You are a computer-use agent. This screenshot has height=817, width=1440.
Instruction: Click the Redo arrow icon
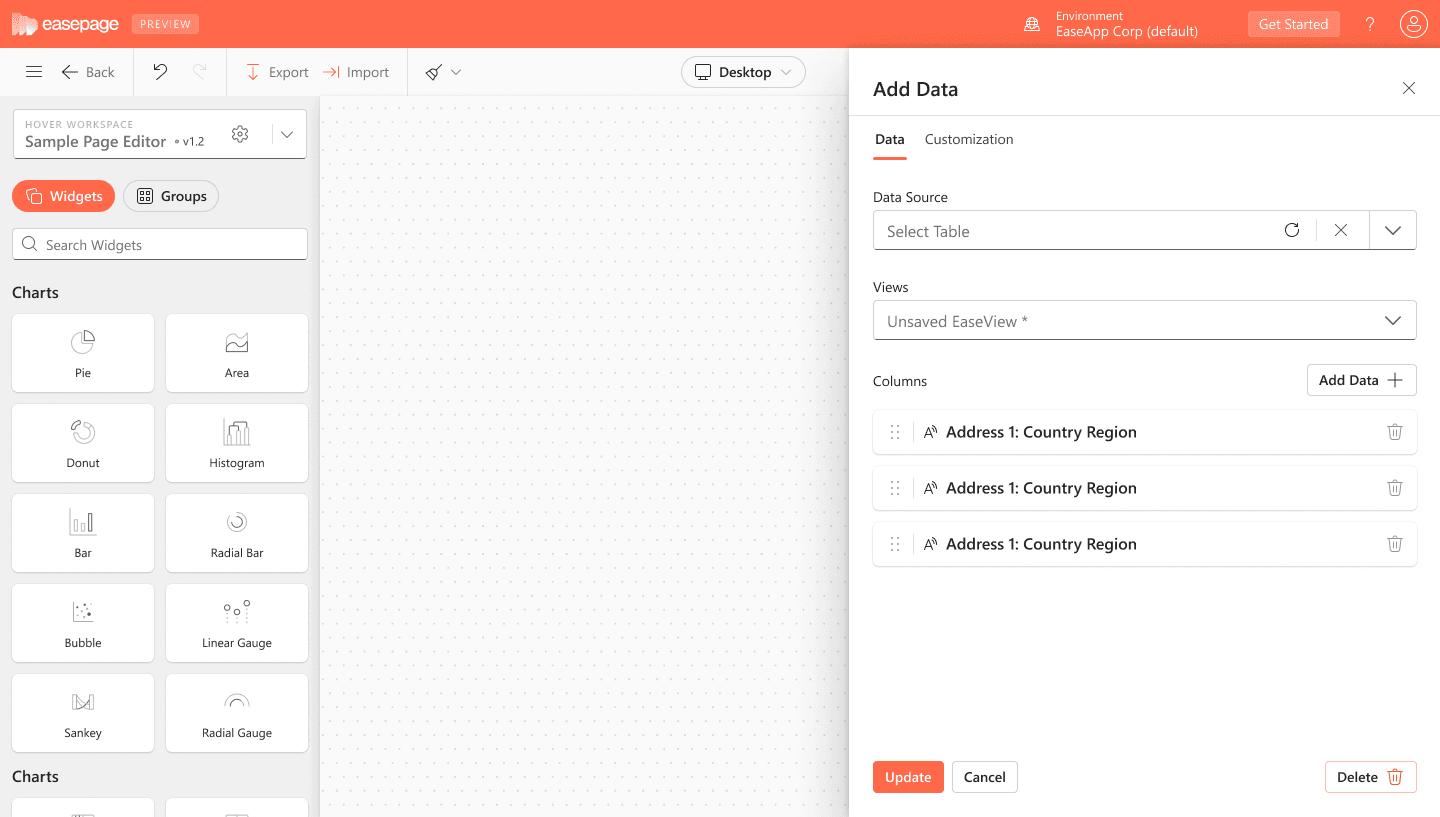click(200, 72)
